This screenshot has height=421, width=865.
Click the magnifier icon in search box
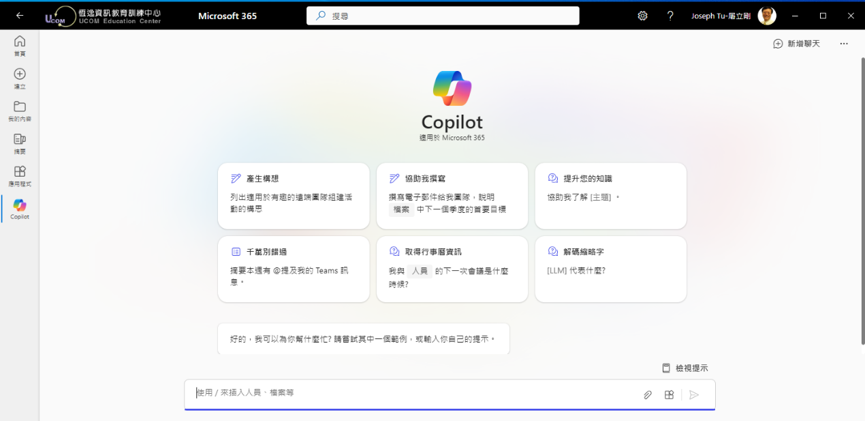coord(321,16)
